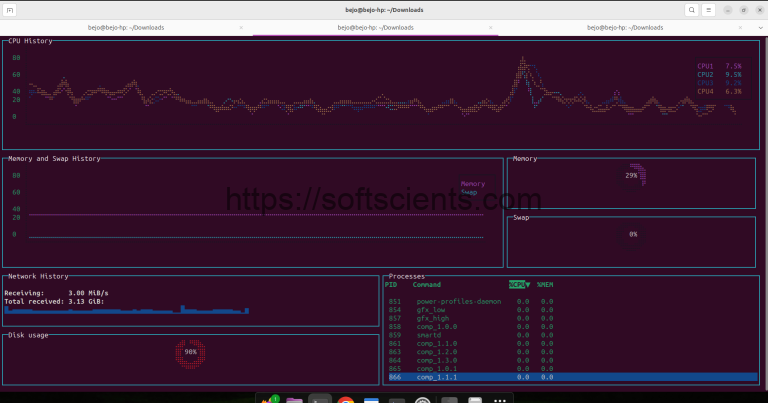This screenshot has height=403, width=768.
Task: Open a new terminal tab with the top-left button
Action: point(10,10)
